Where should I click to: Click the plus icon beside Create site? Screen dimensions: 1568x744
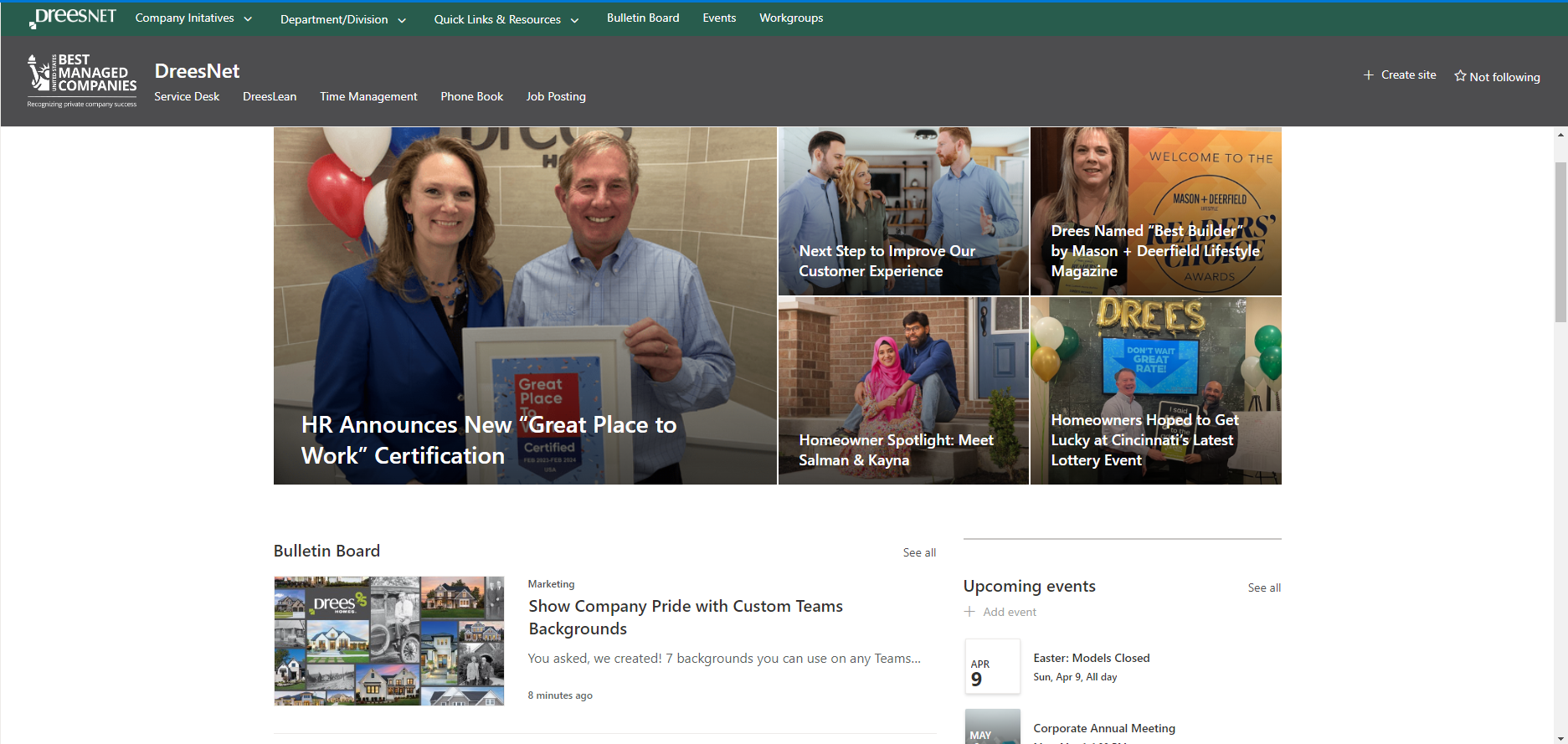pos(1369,75)
